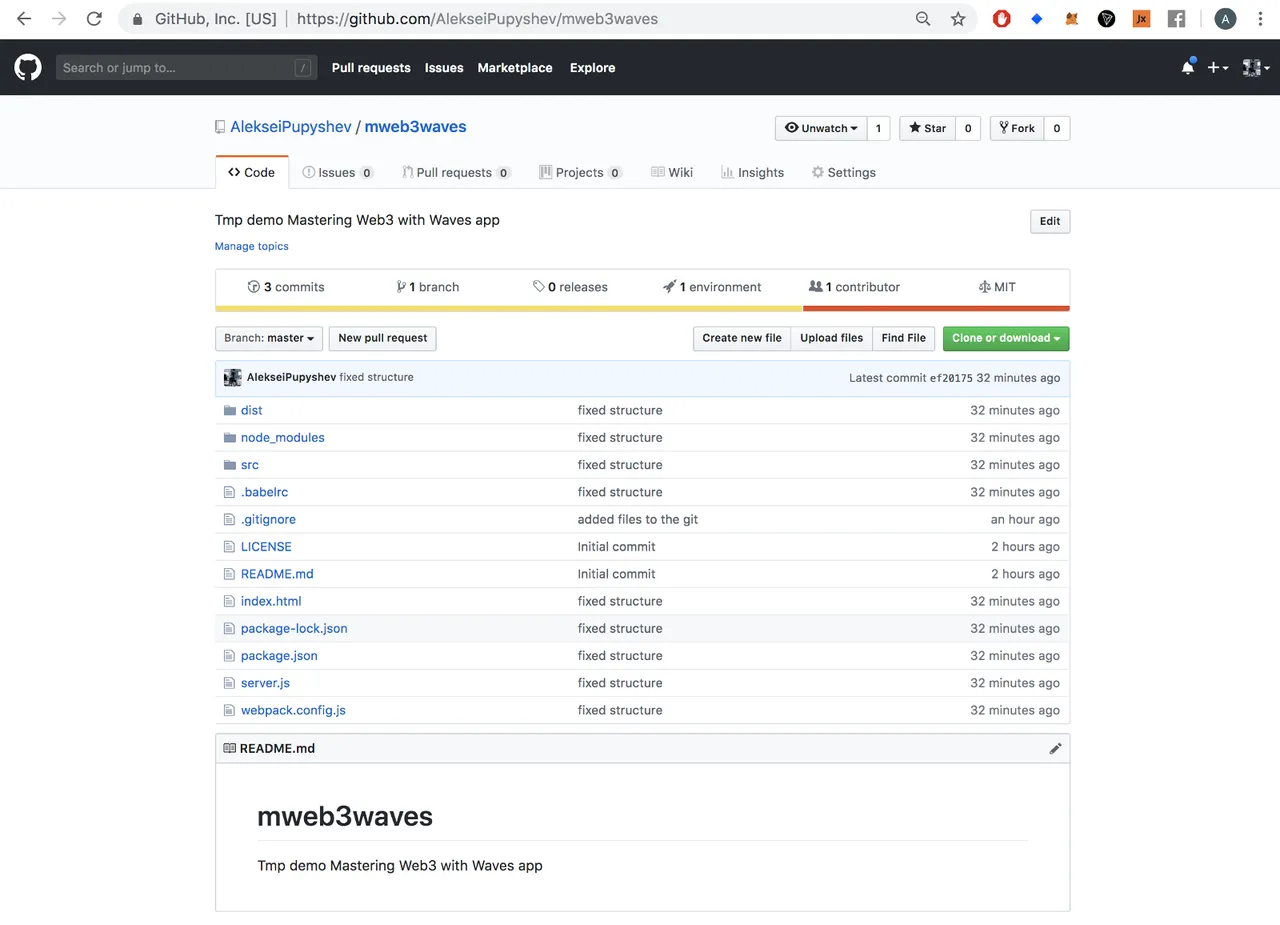Toggle the Unwatch repository button
Screen dimensions: 1280x925
821,128
